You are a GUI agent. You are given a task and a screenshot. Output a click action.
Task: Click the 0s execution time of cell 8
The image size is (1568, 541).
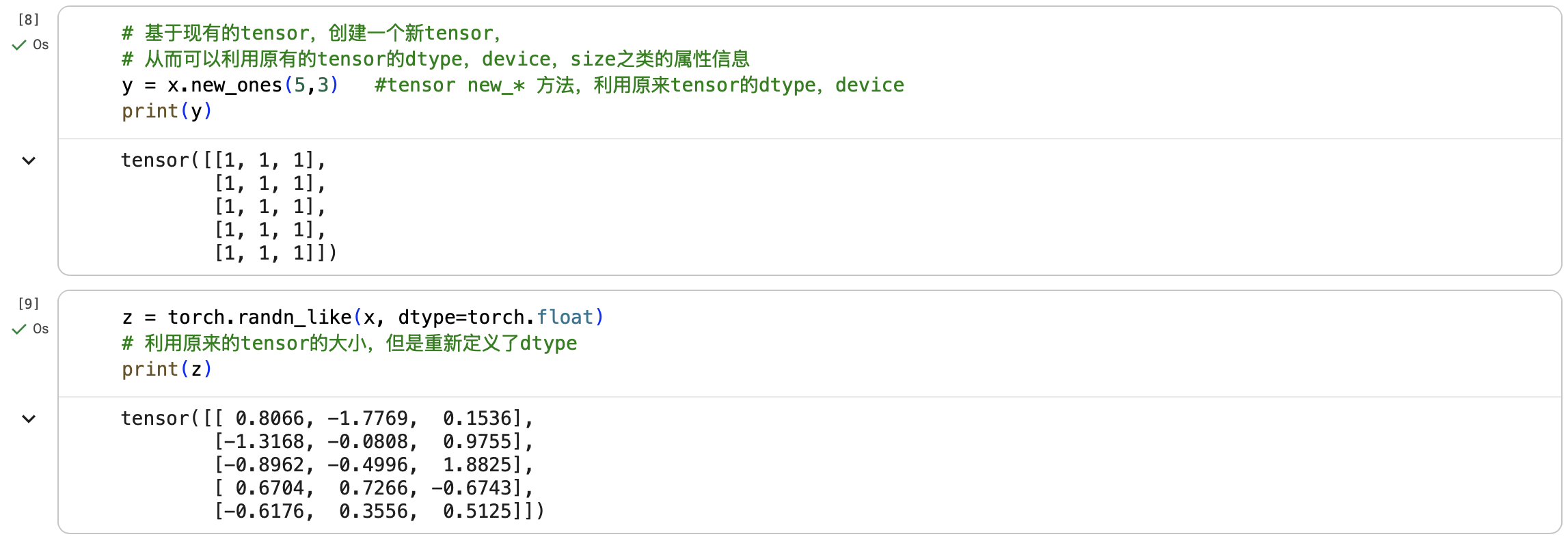(41, 45)
